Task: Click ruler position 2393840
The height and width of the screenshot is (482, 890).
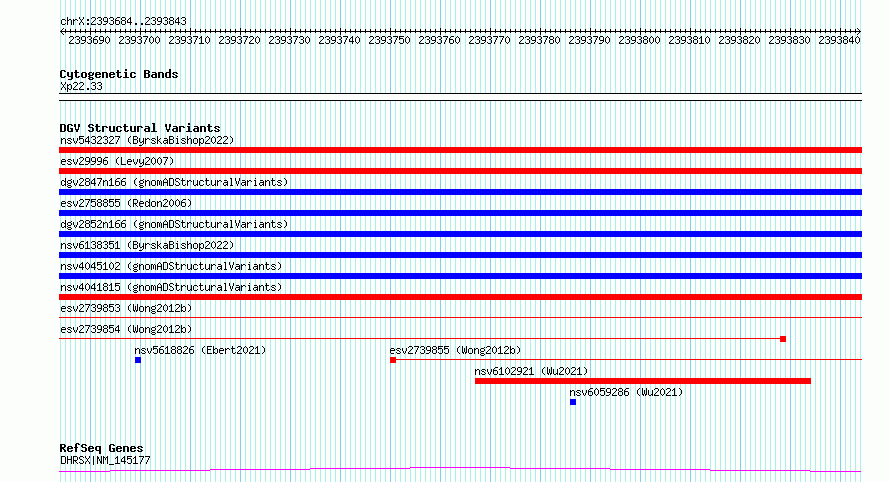Action: pos(839,40)
